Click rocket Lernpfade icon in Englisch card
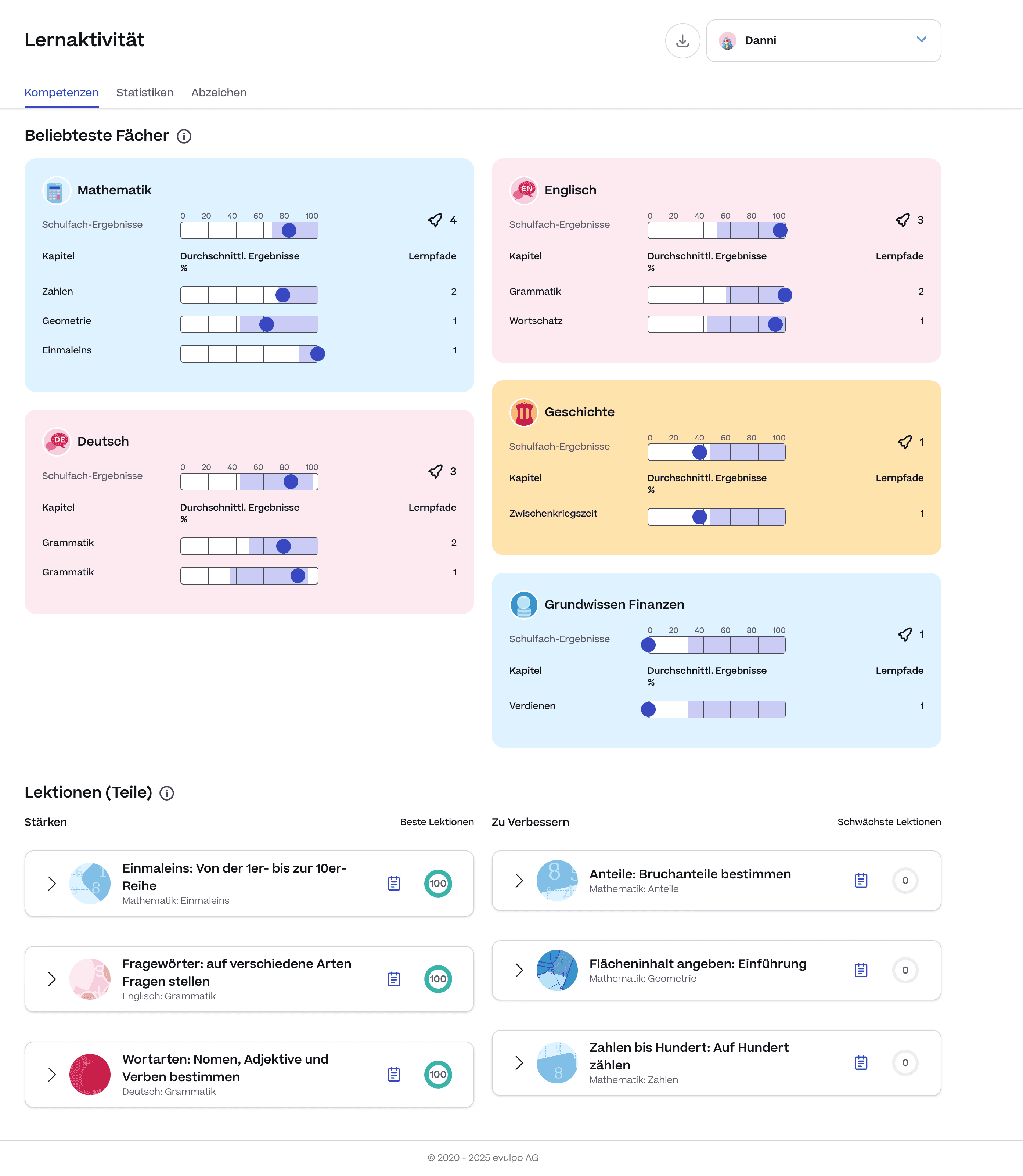The width and height of the screenshot is (1023, 1176). [903, 220]
